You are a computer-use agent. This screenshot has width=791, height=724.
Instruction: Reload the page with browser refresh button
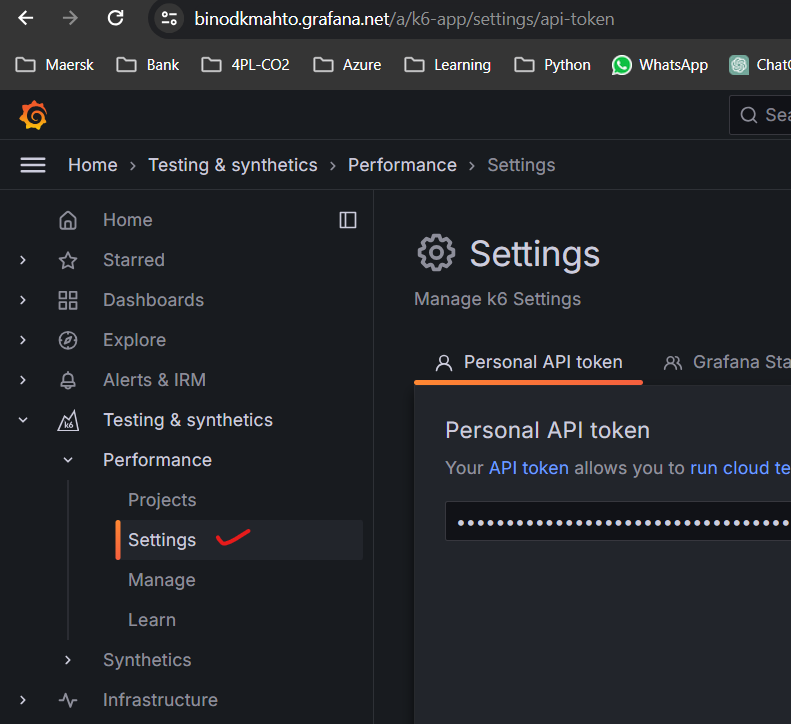115,18
